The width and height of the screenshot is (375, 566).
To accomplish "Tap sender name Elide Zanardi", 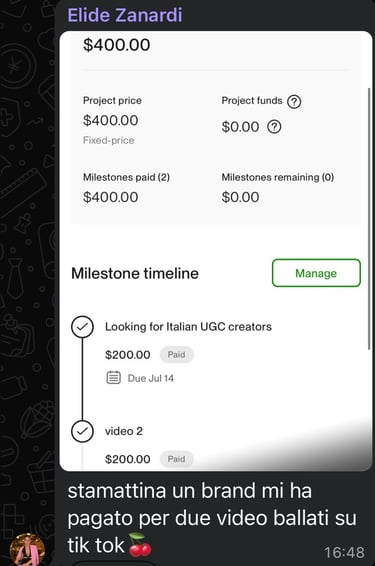I will [x=125, y=15].
